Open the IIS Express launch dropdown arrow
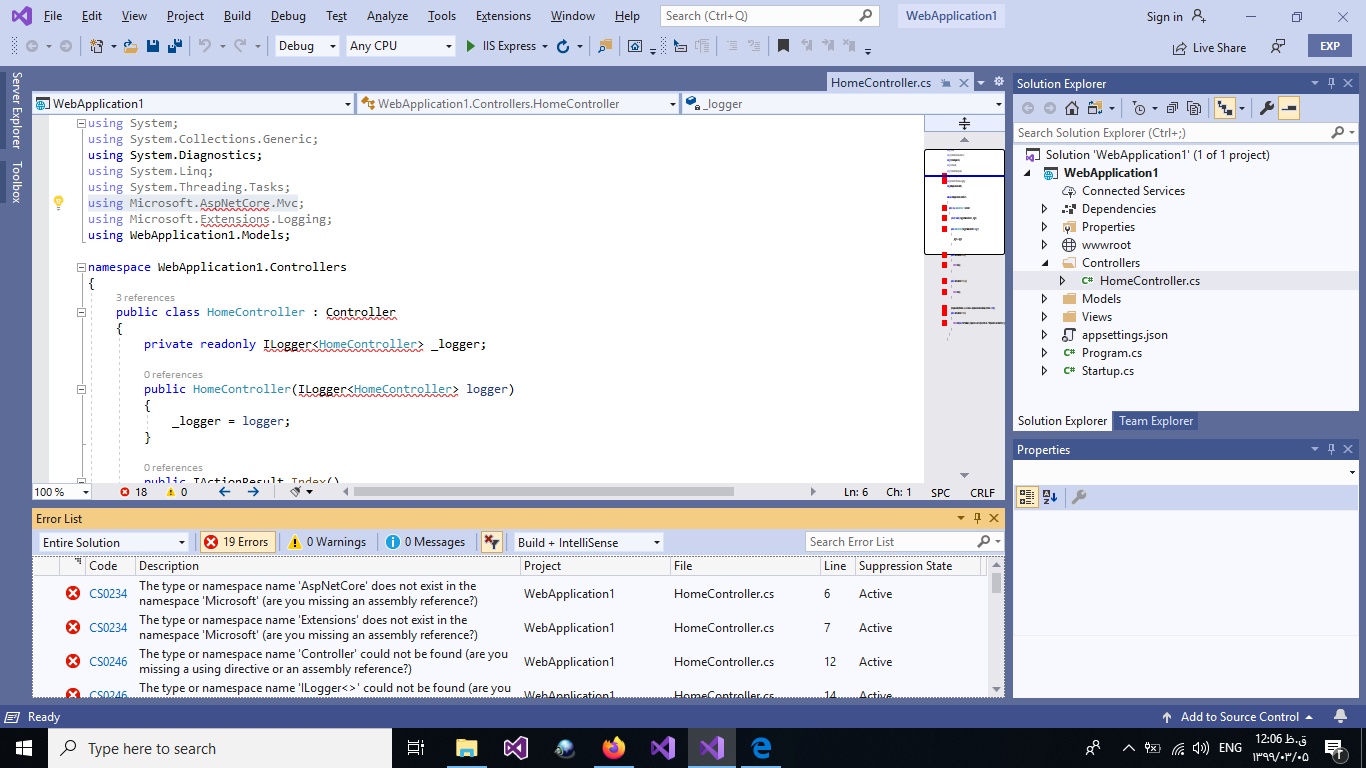This screenshot has width=1366, height=768. (x=545, y=46)
